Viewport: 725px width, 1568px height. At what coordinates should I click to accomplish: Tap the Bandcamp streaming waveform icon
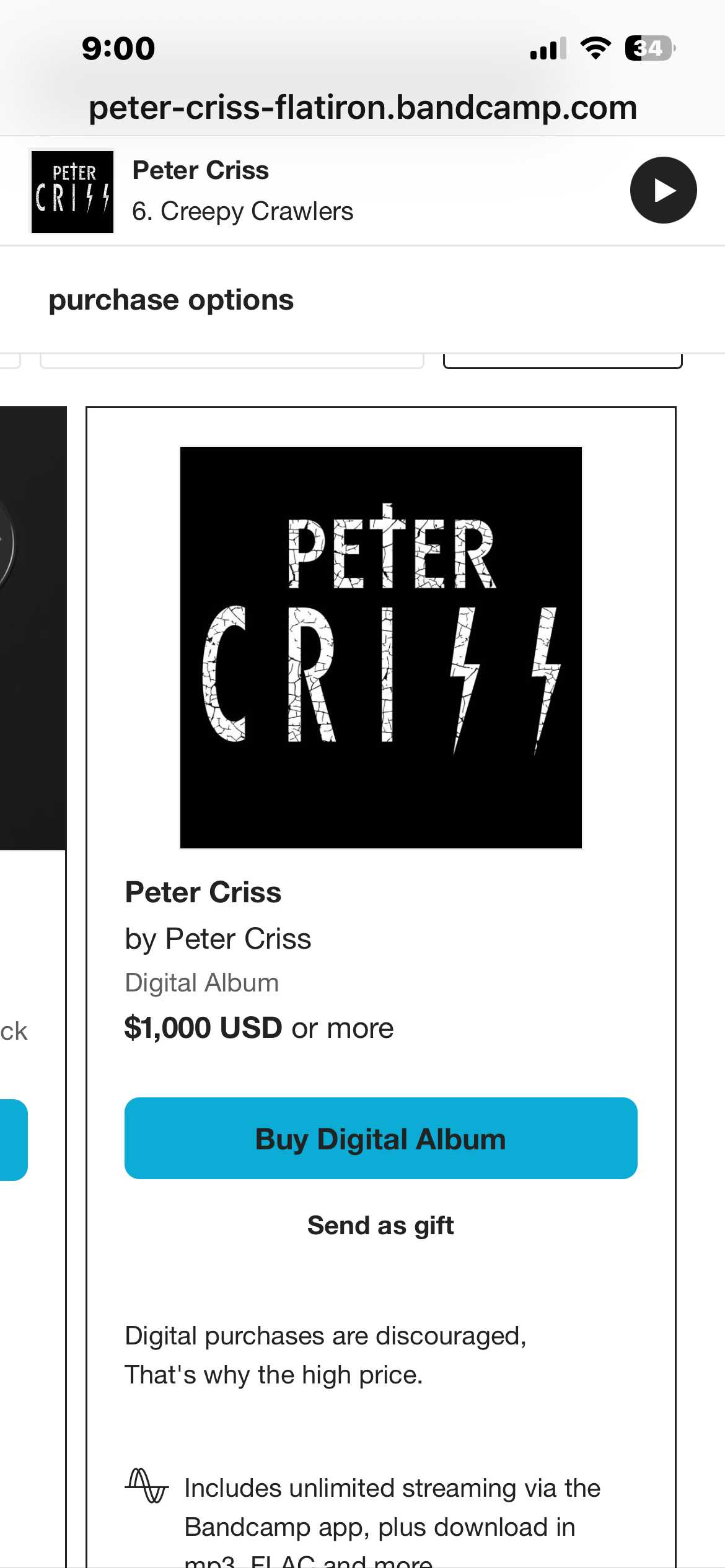pos(146,1486)
